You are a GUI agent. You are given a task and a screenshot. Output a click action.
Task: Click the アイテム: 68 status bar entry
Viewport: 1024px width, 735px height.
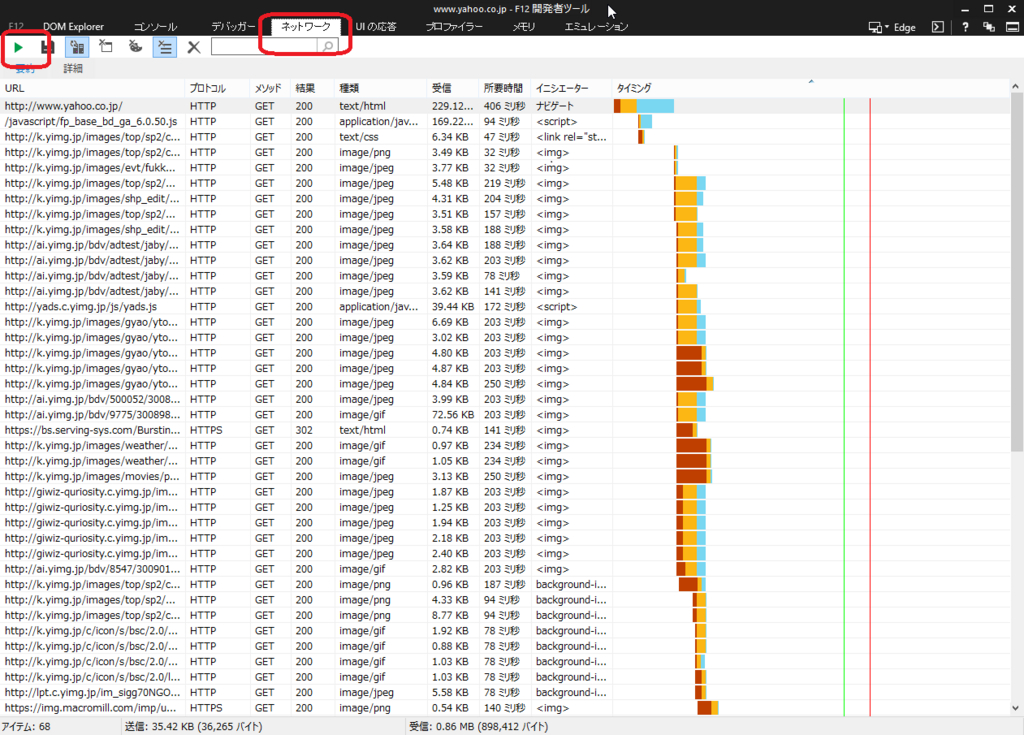pos(26,727)
